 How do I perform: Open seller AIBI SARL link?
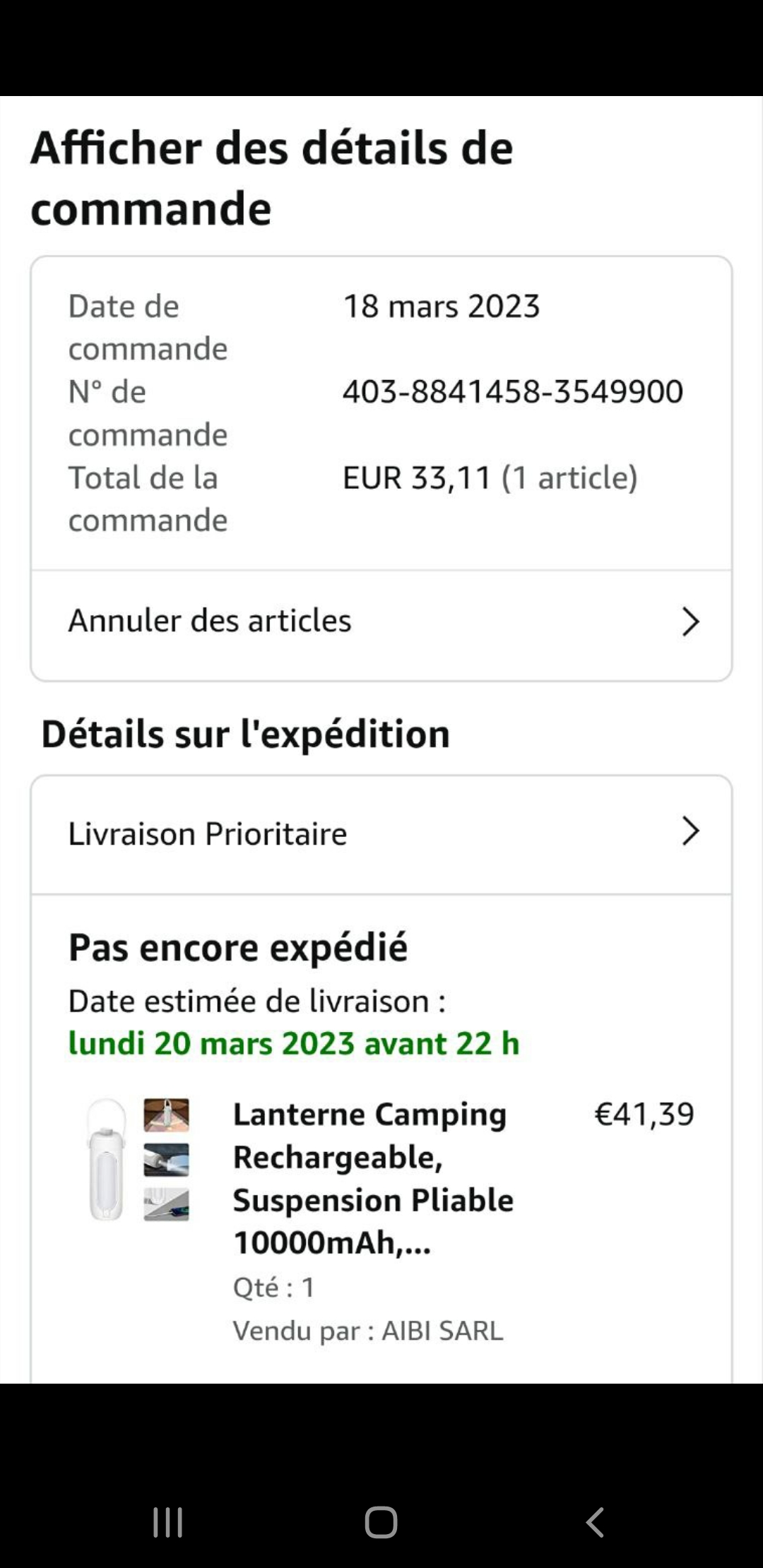tap(442, 1331)
